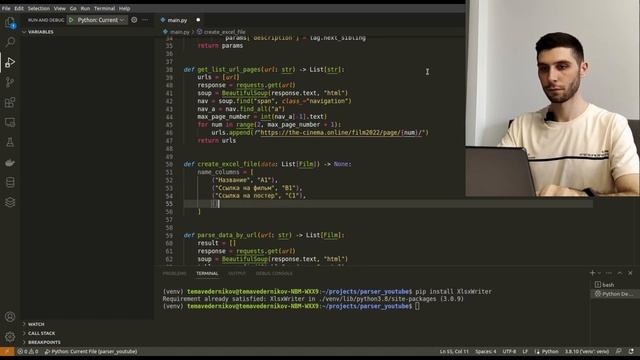Change encoding via UTF-8 status entry
This screenshot has height=360, width=640.
(x=509, y=351)
